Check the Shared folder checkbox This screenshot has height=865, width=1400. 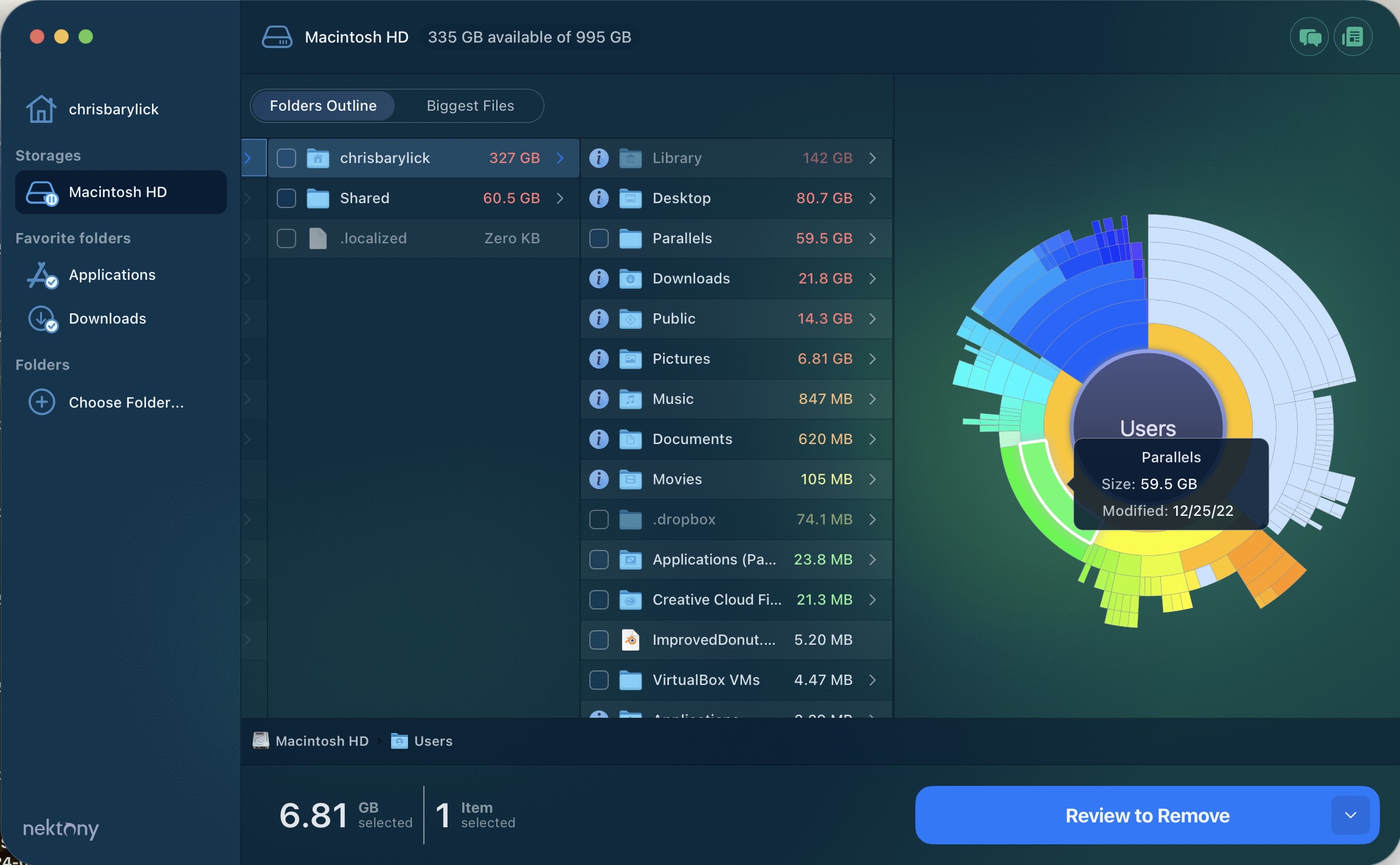pos(286,198)
